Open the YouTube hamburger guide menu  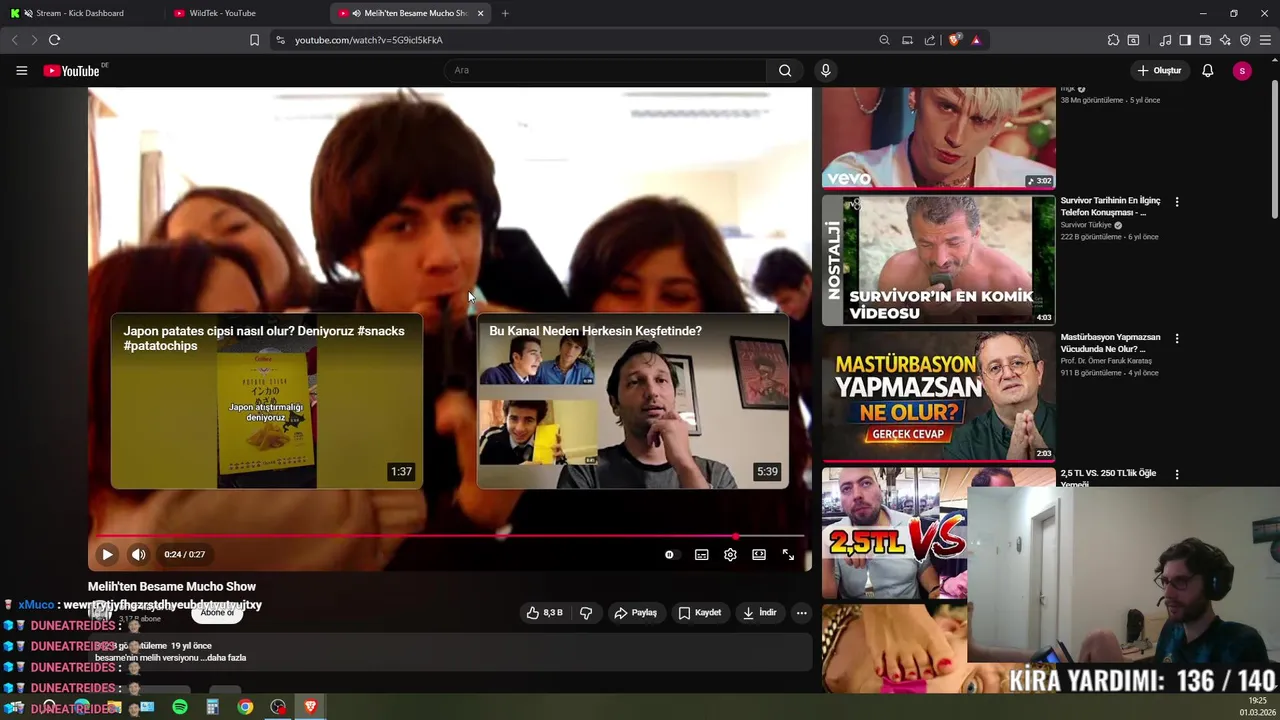pyautogui.click(x=21, y=70)
